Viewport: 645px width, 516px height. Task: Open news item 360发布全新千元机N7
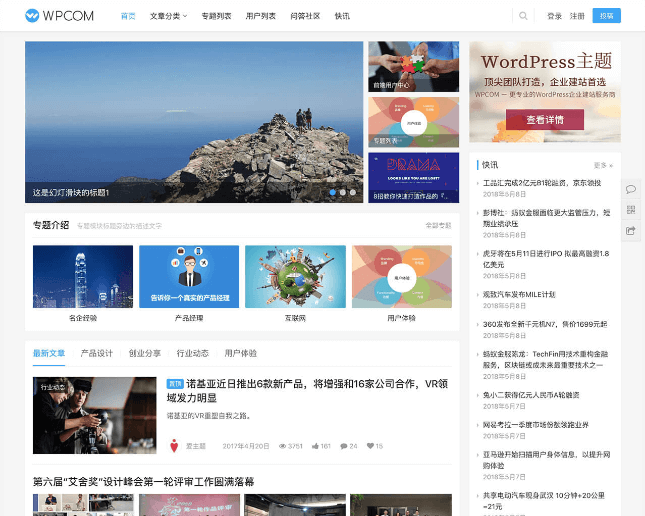[x=545, y=324]
